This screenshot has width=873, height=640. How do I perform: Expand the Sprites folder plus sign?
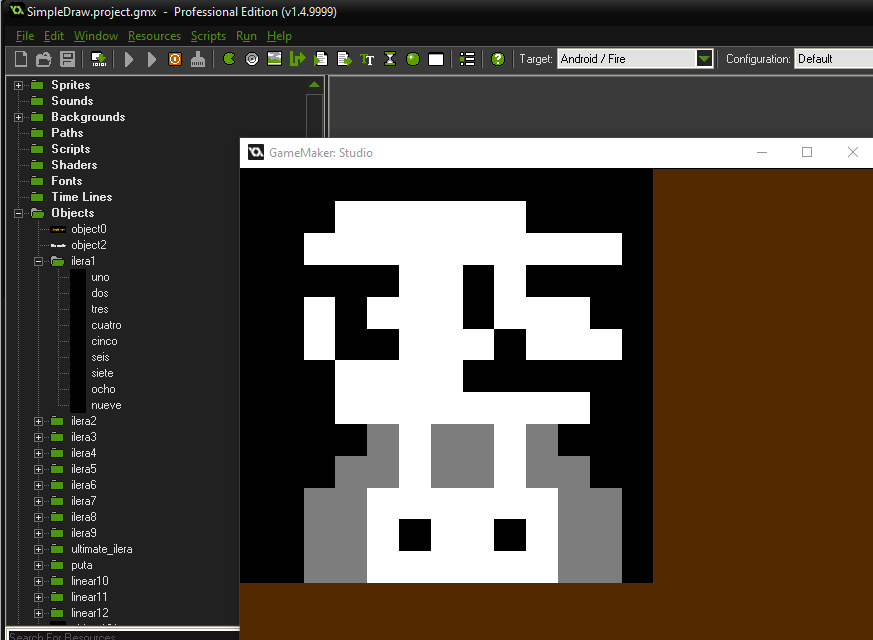pos(18,85)
